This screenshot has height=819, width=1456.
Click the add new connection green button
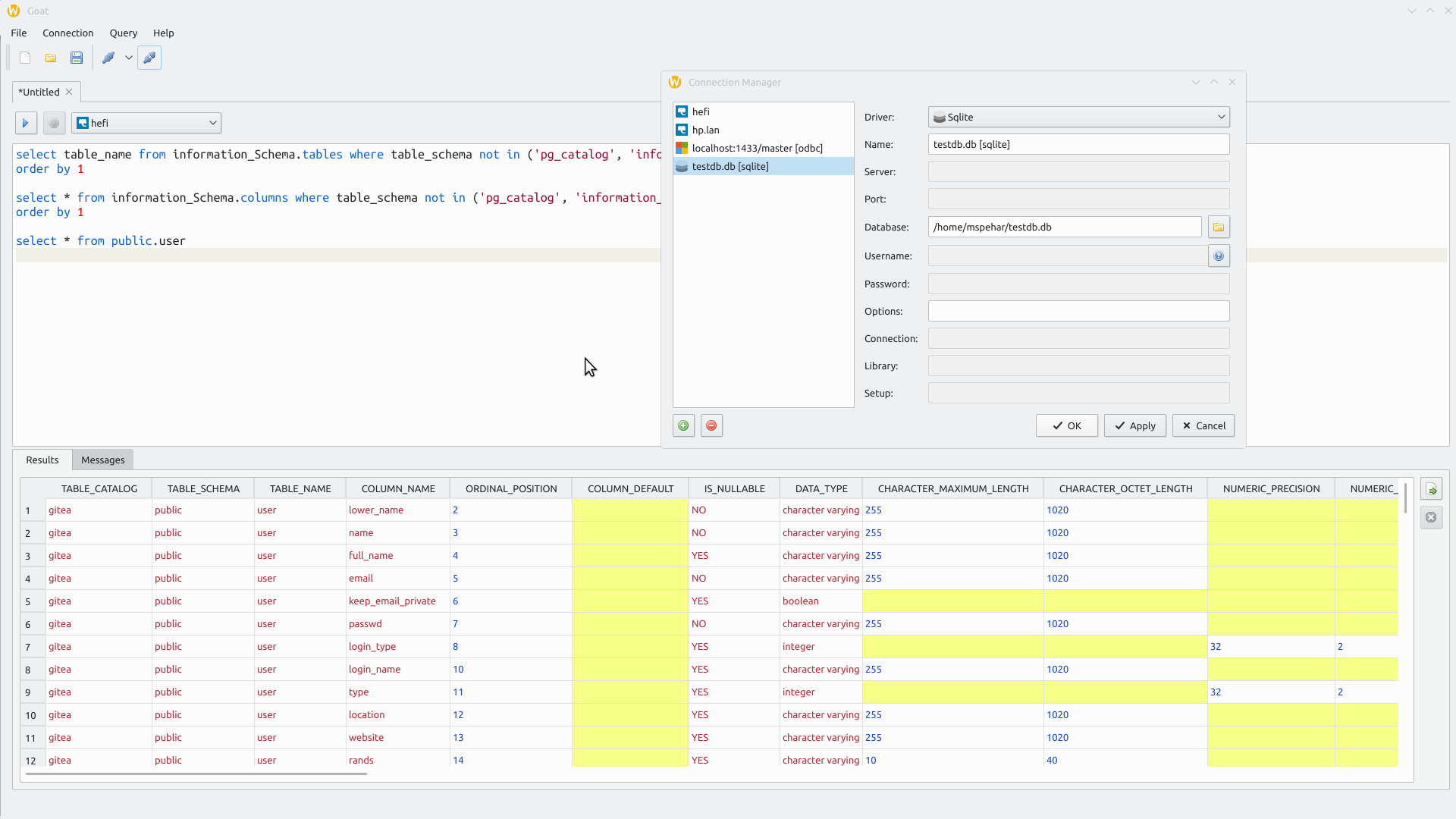click(x=683, y=424)
